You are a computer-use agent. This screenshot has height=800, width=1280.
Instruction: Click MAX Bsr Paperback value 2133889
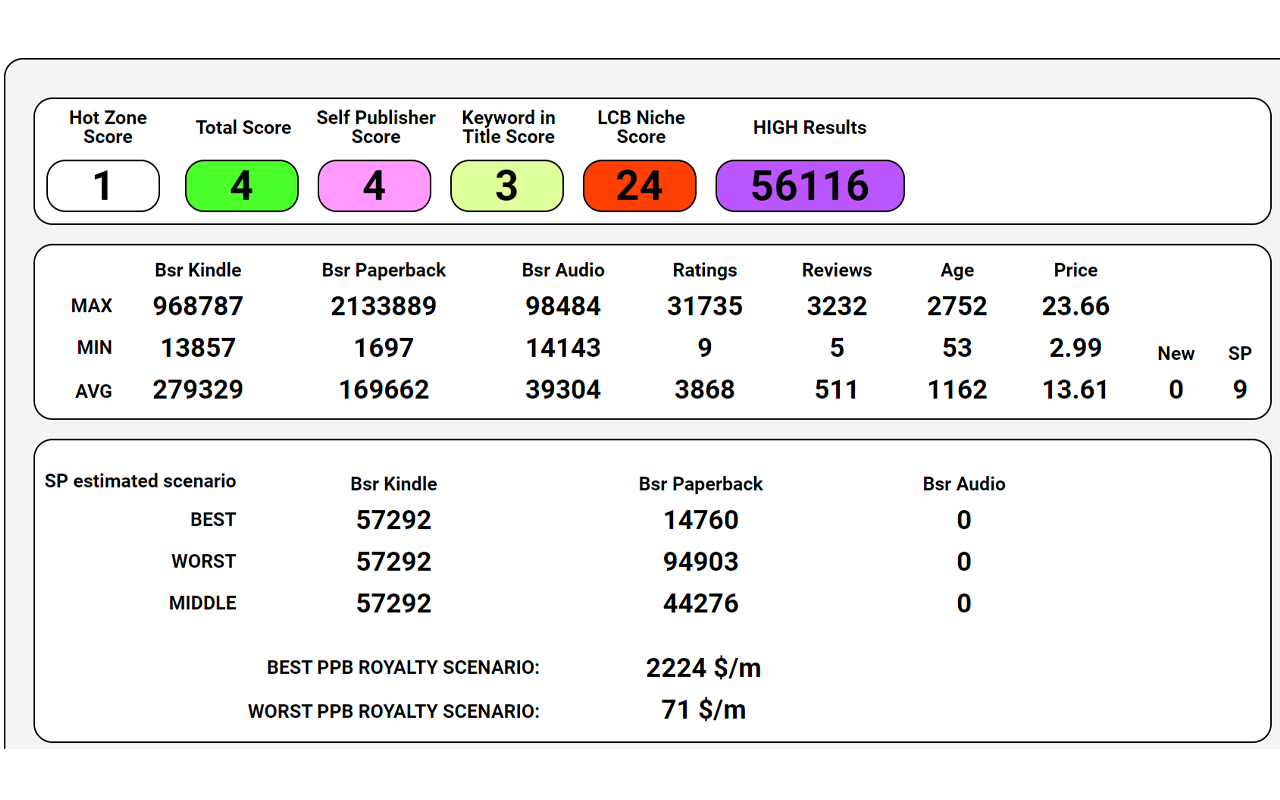point(384,306)
